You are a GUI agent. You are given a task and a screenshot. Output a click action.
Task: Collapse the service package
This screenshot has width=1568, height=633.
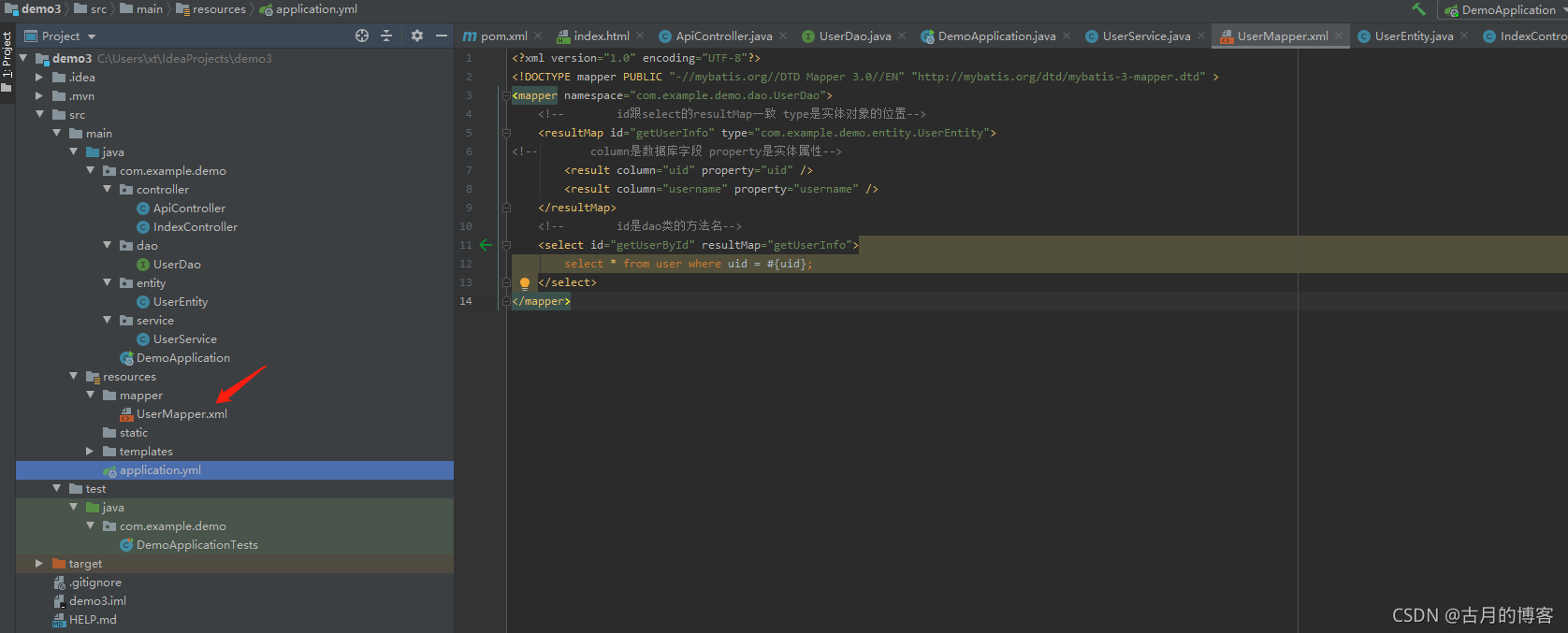[108, 320]
